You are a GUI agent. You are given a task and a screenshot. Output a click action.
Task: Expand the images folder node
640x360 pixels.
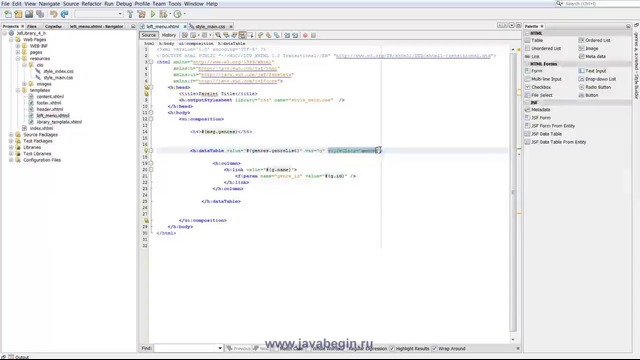click(24, 84)
